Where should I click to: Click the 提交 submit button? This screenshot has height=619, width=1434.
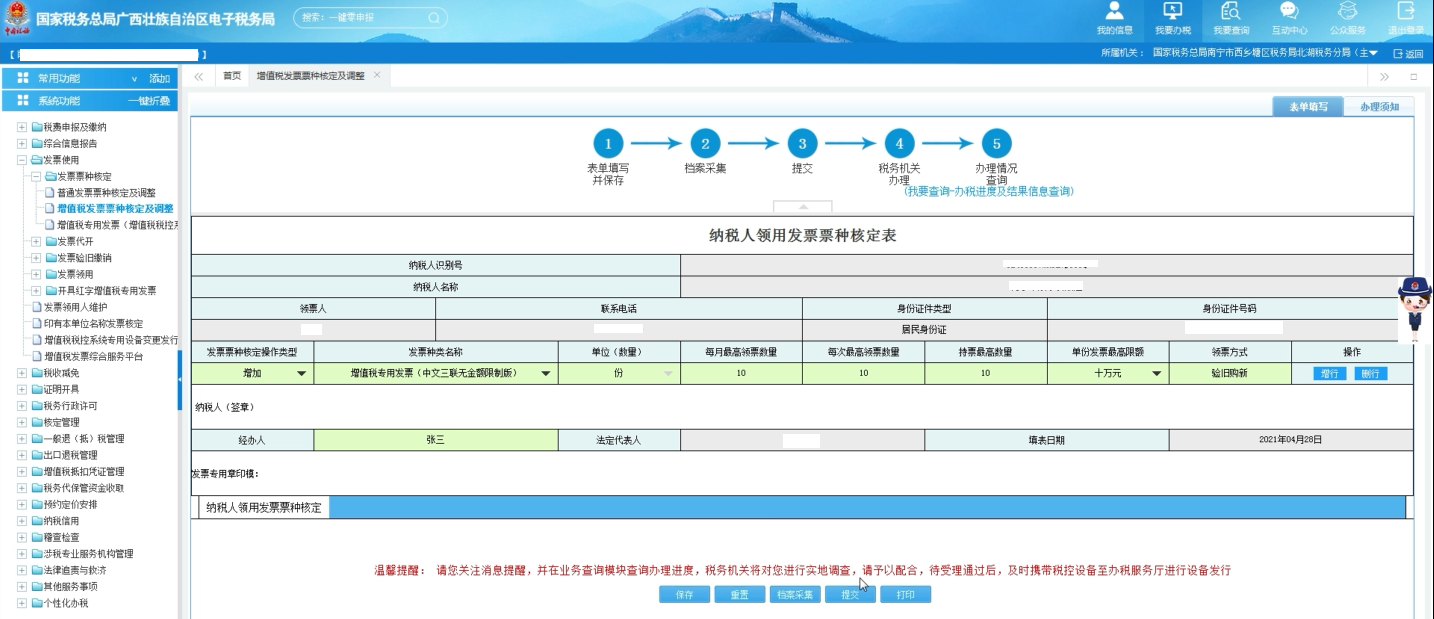pyautogui.click(x=850, y=594)
